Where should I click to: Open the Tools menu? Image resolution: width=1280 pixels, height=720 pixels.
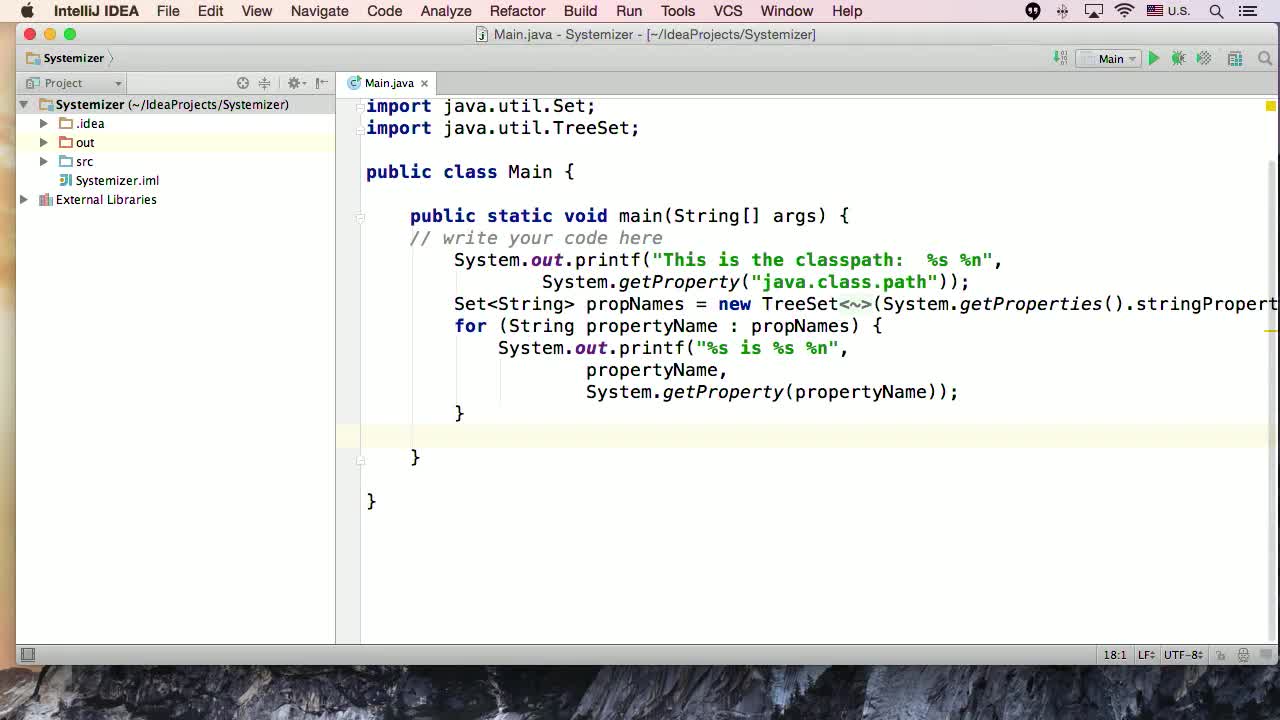pyautogui.click(x=677, y=11)
